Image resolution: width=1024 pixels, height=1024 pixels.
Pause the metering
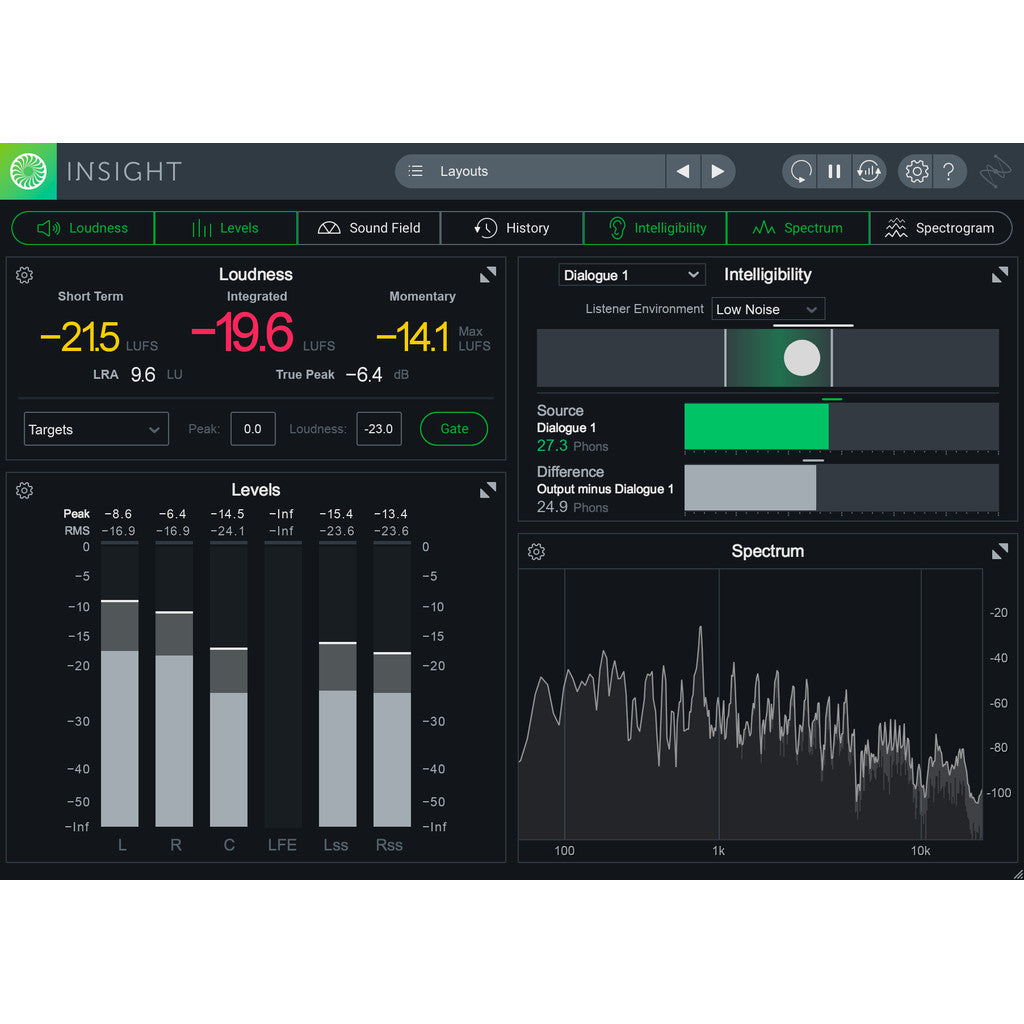[x=834, y=171]
